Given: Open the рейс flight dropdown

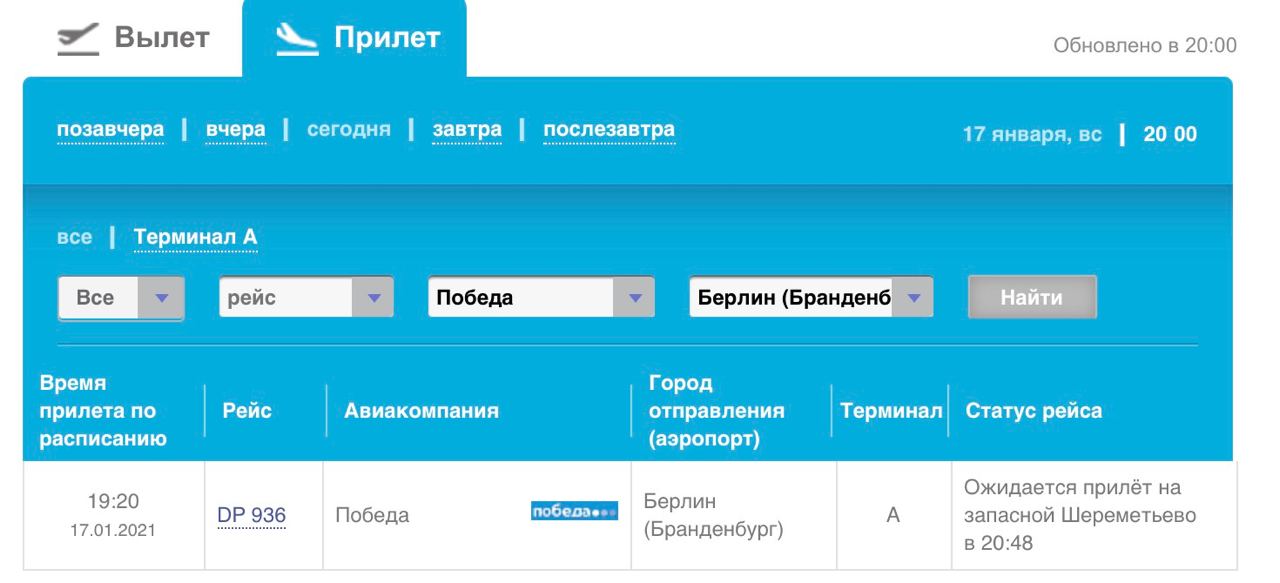Looking at the screenshot, I should (x=306, y=298).
